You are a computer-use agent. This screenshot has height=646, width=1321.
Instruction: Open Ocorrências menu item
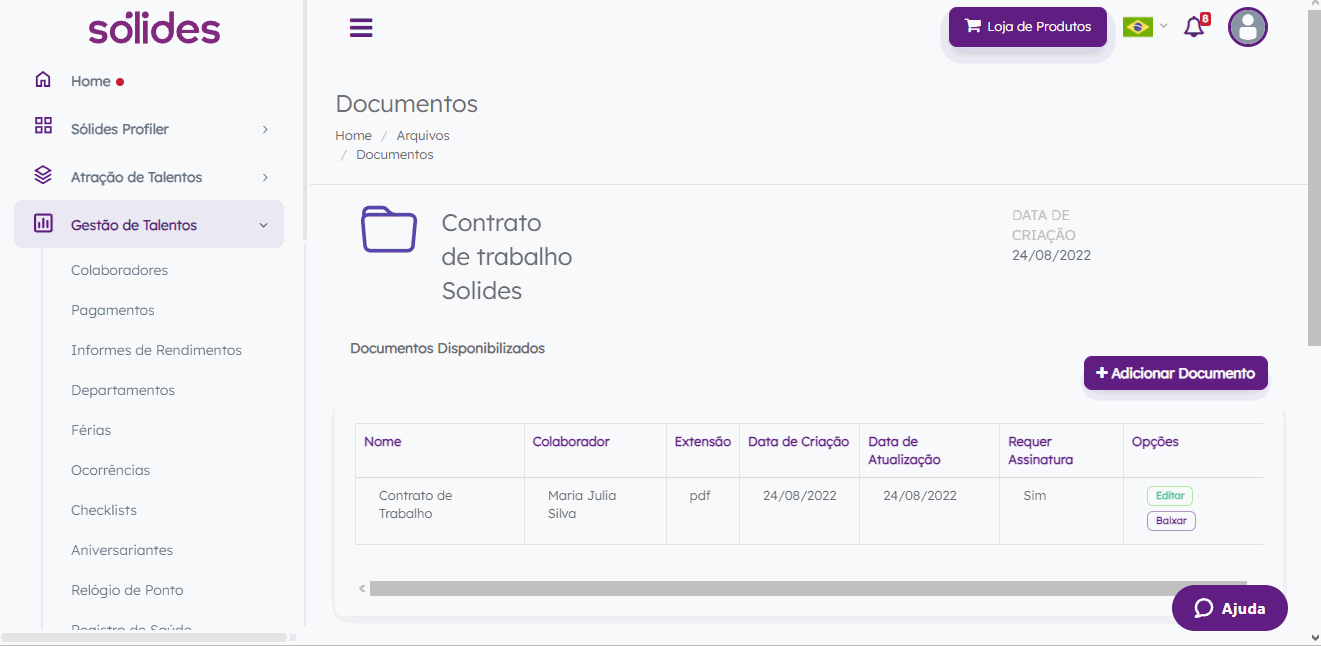(x=110, y=470)
